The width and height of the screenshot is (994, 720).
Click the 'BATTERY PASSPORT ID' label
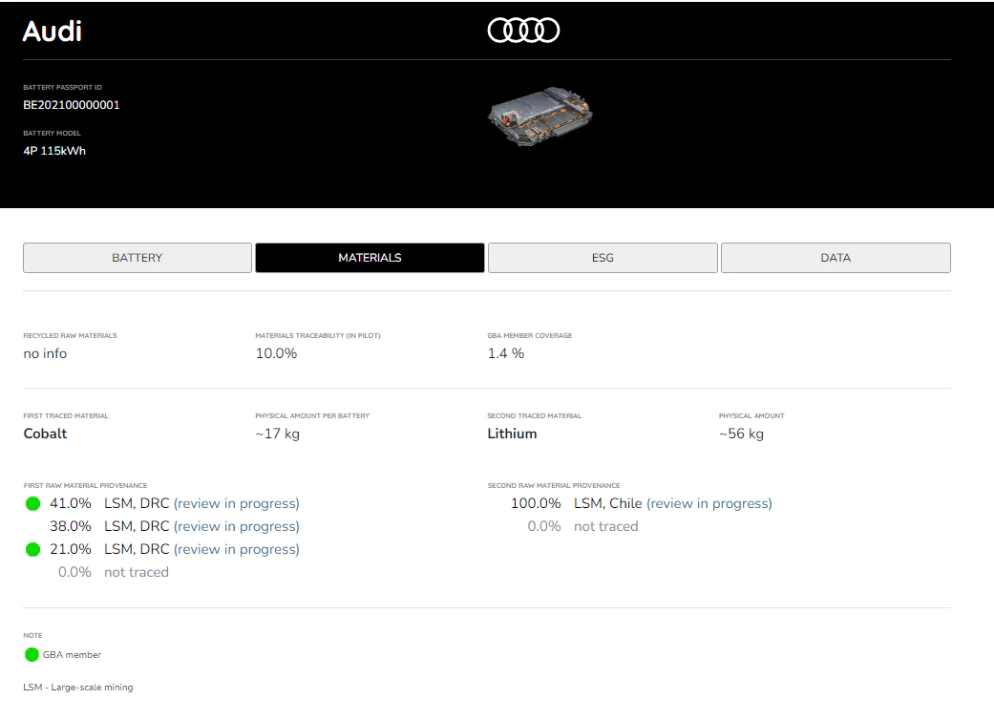click(62, 87)
